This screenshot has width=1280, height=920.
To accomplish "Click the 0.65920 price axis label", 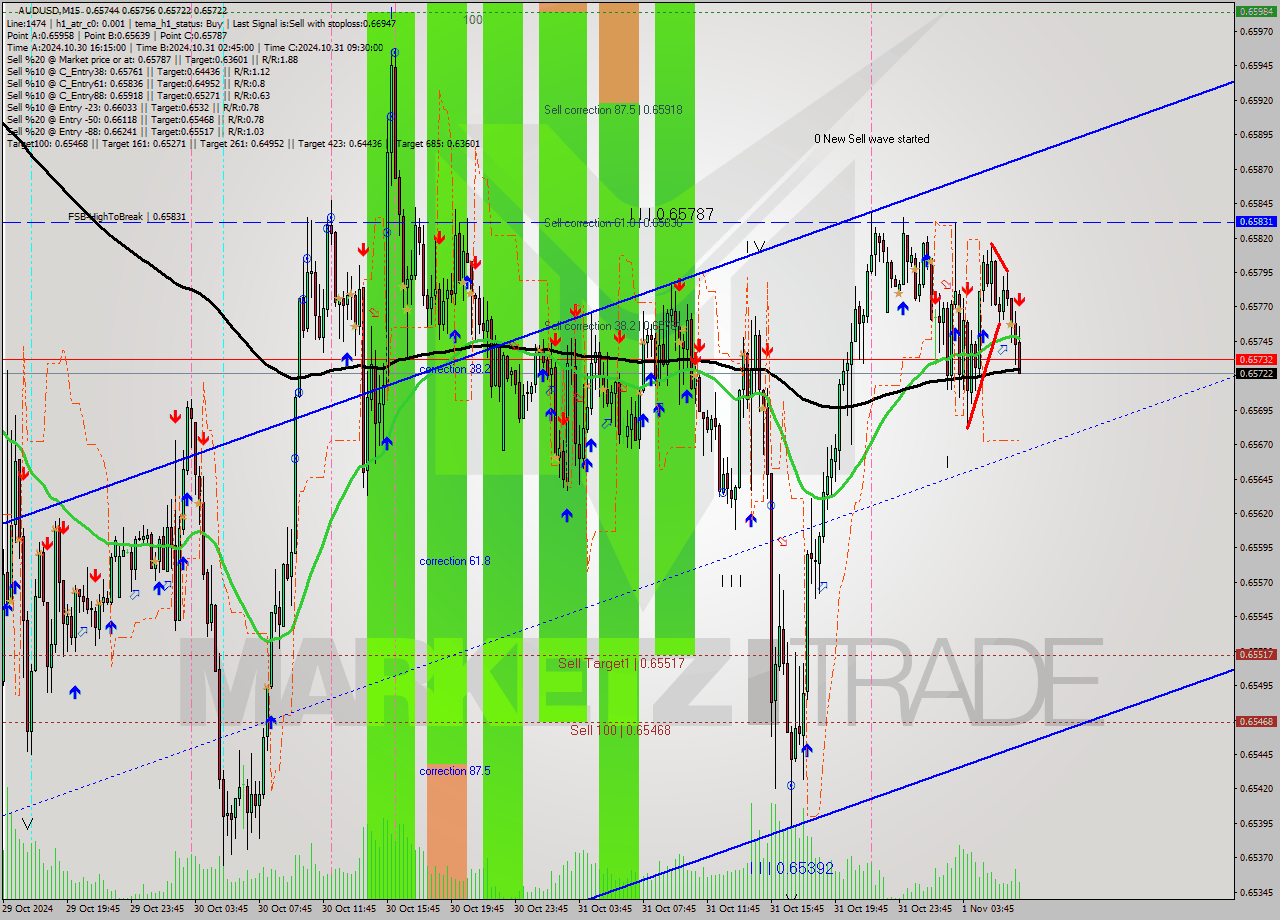I will click(x=1255, y=100).
